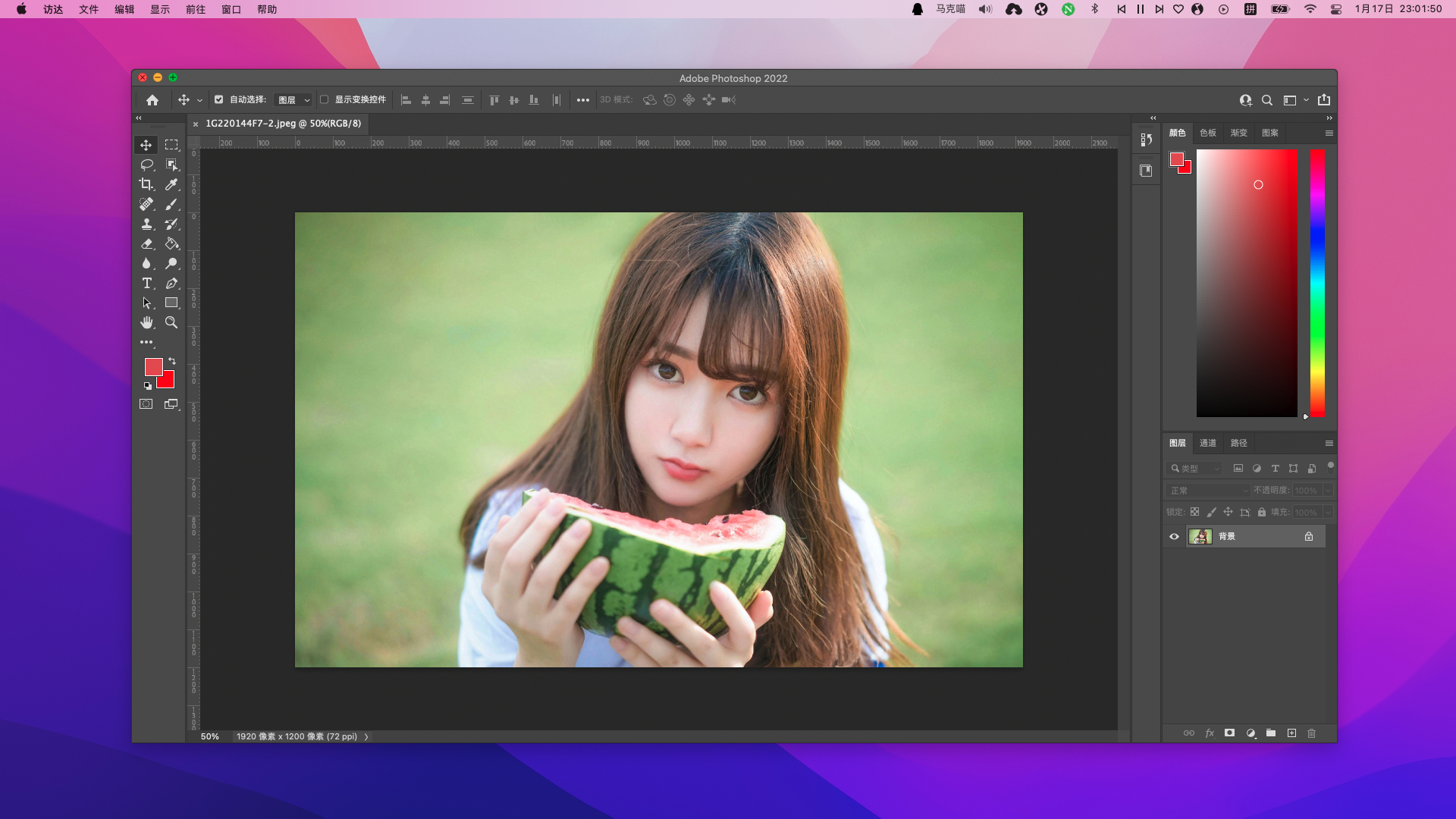Select the Lasso tool

pos(146,165)
